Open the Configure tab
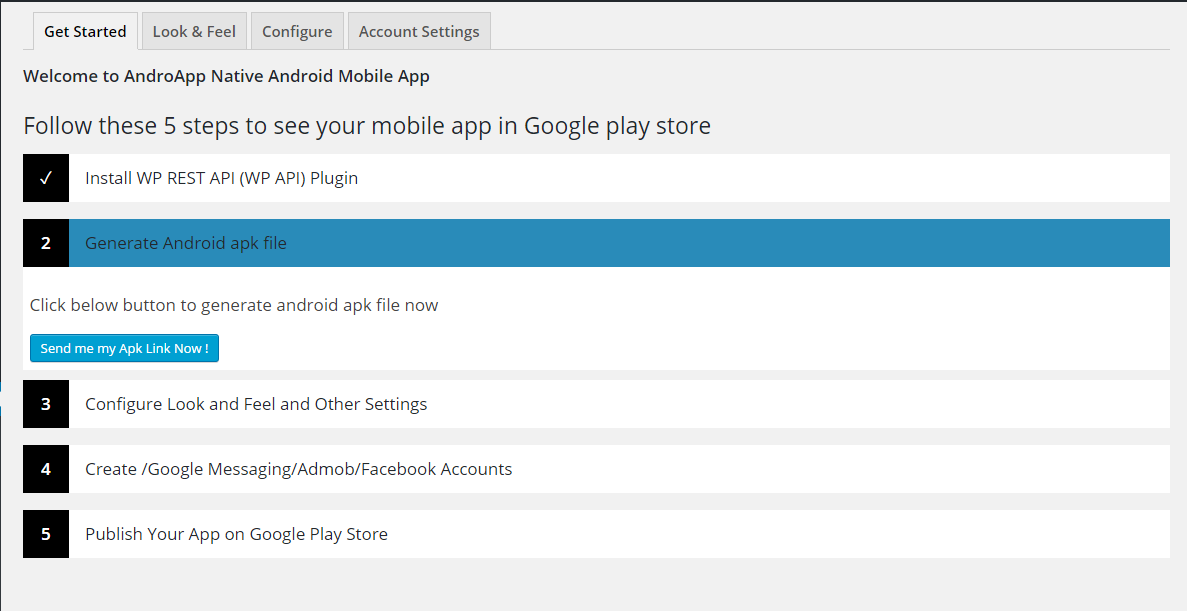 297,31
